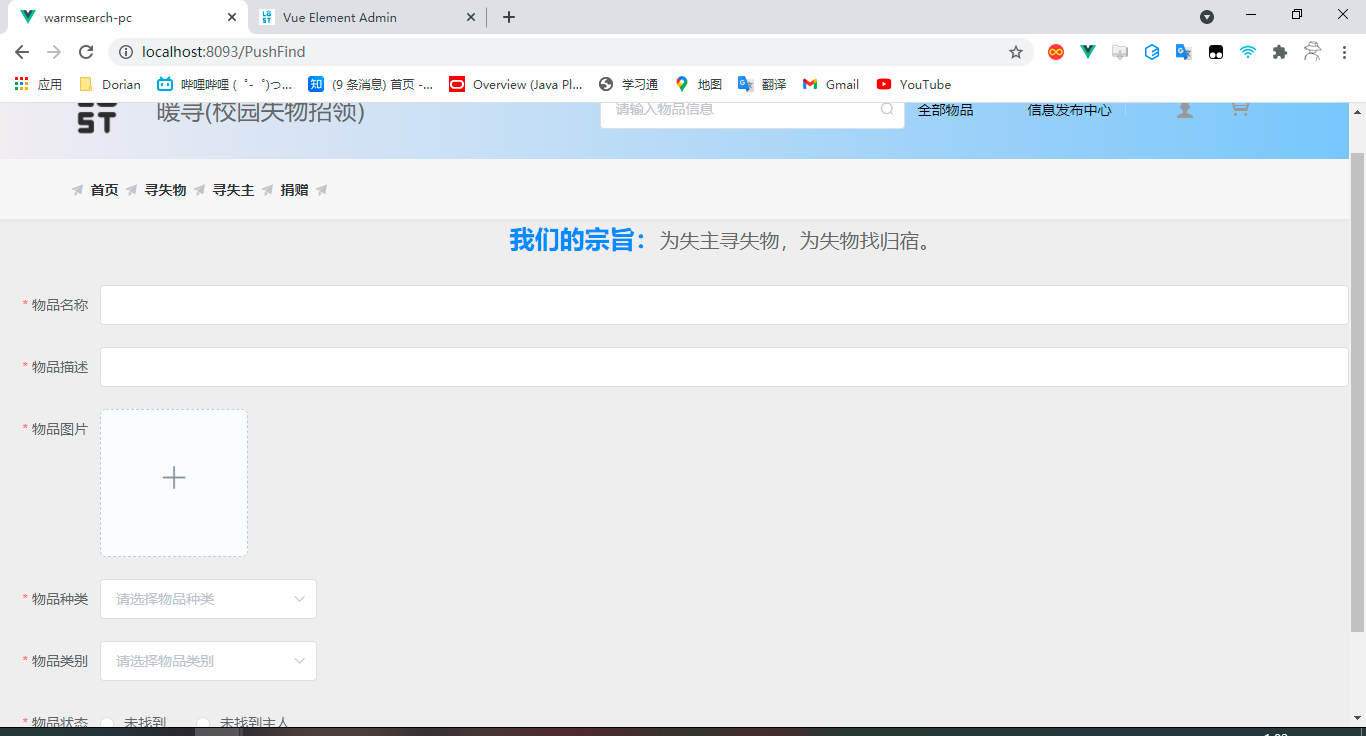1366x736 pixels.
Task: Open the YouTube bookmark
Action: pyautogui.click(x=913, y=84)
